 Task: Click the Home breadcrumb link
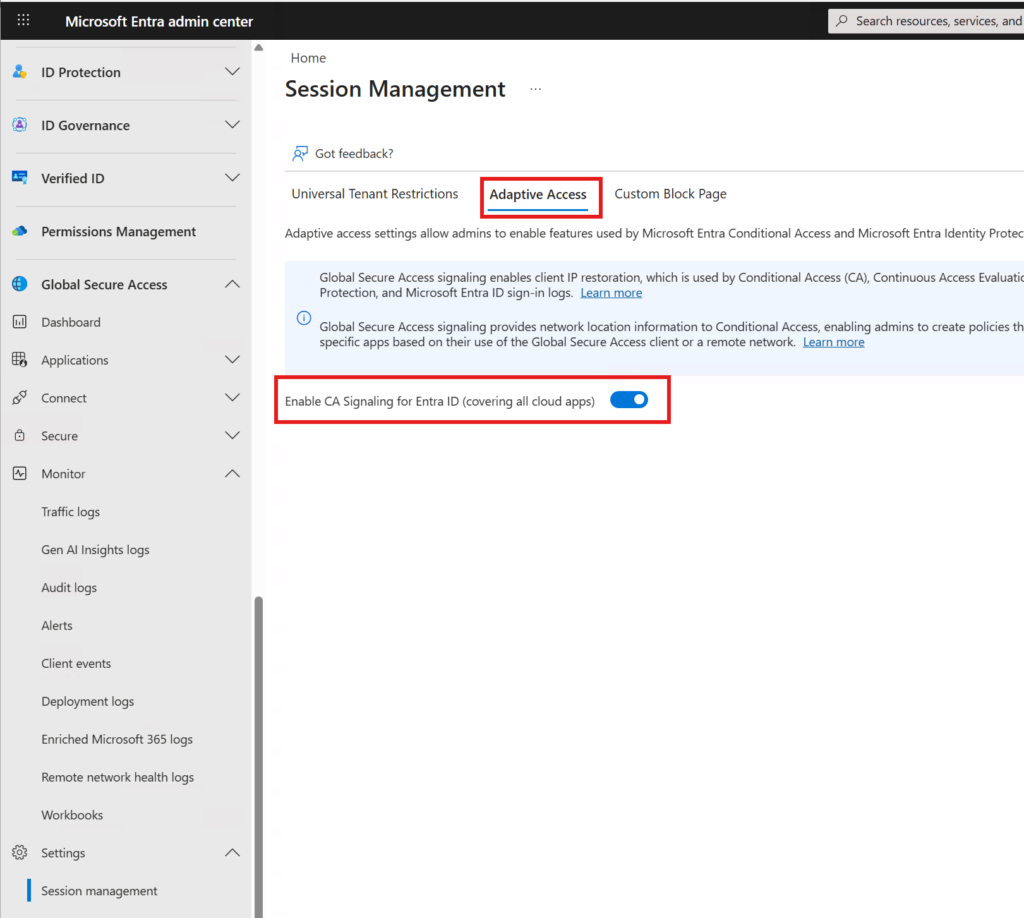pos(308,58)
